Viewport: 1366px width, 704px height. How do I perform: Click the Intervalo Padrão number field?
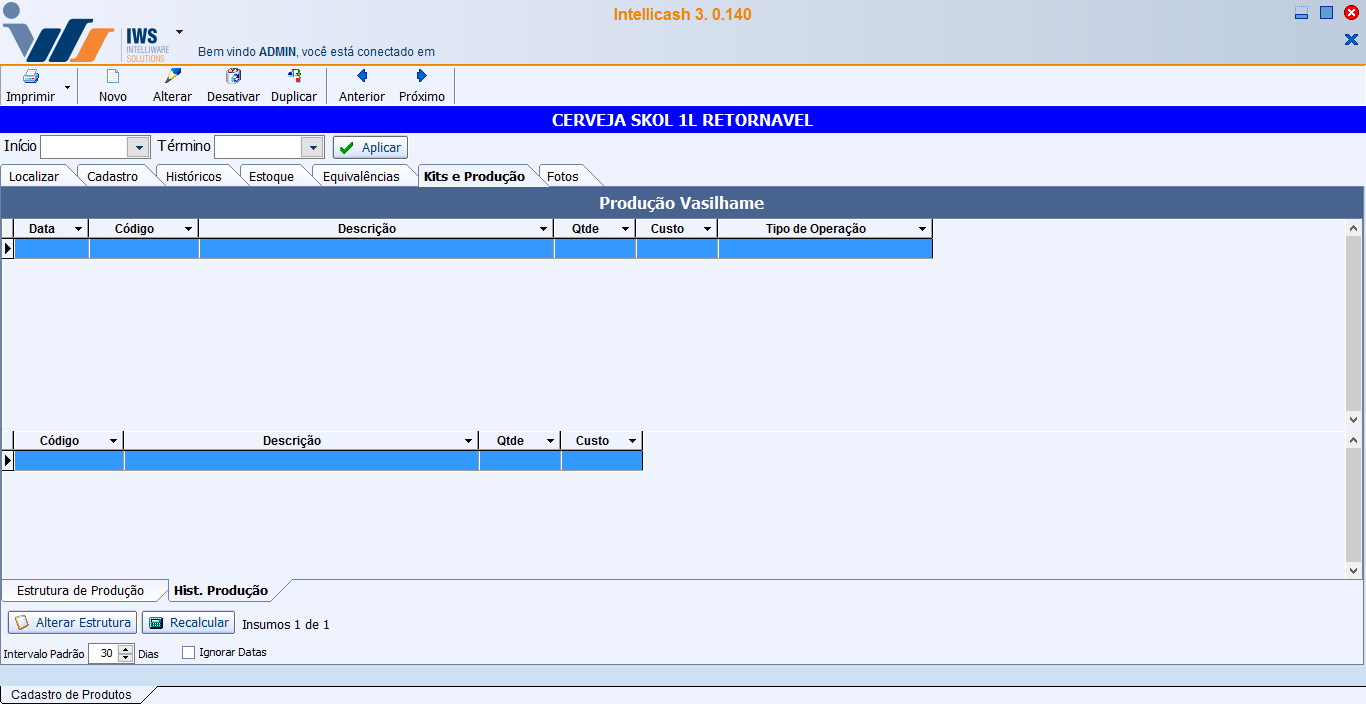[102, 653]
